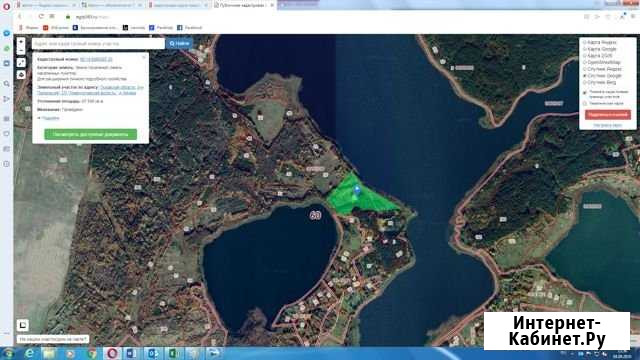The image size is (640, 360).
Task: Focus the cadastral number search field
Action: pyautogui.click(x=98, y=43)
